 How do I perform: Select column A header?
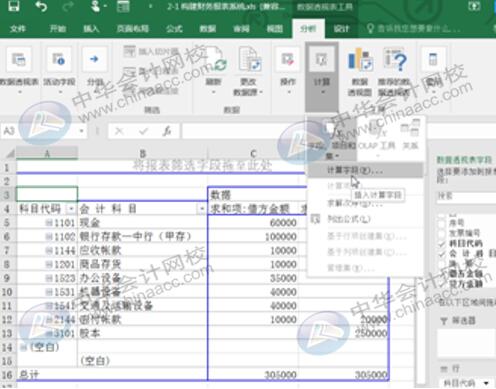tap(47, 154)
